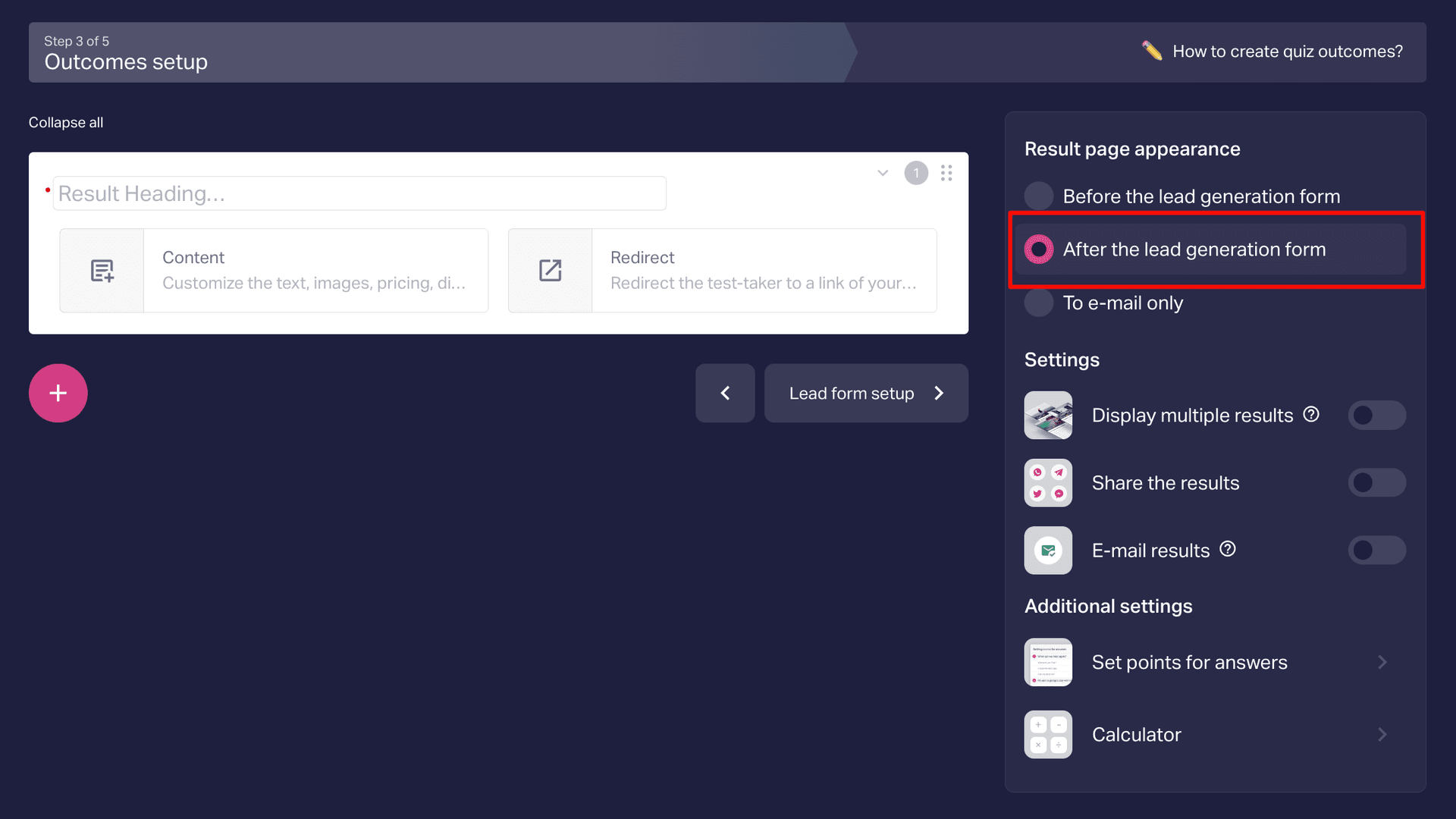Click the help icon next to Display multiple results
The height and width of the screenshot is (819, 1456).
coord(1311,414)
